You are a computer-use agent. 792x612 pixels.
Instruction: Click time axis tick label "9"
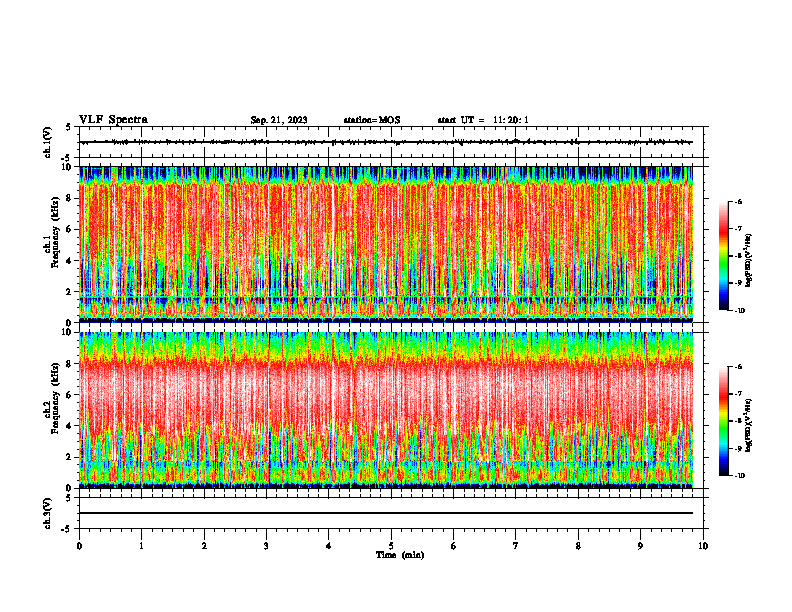(x=640, y=546)
